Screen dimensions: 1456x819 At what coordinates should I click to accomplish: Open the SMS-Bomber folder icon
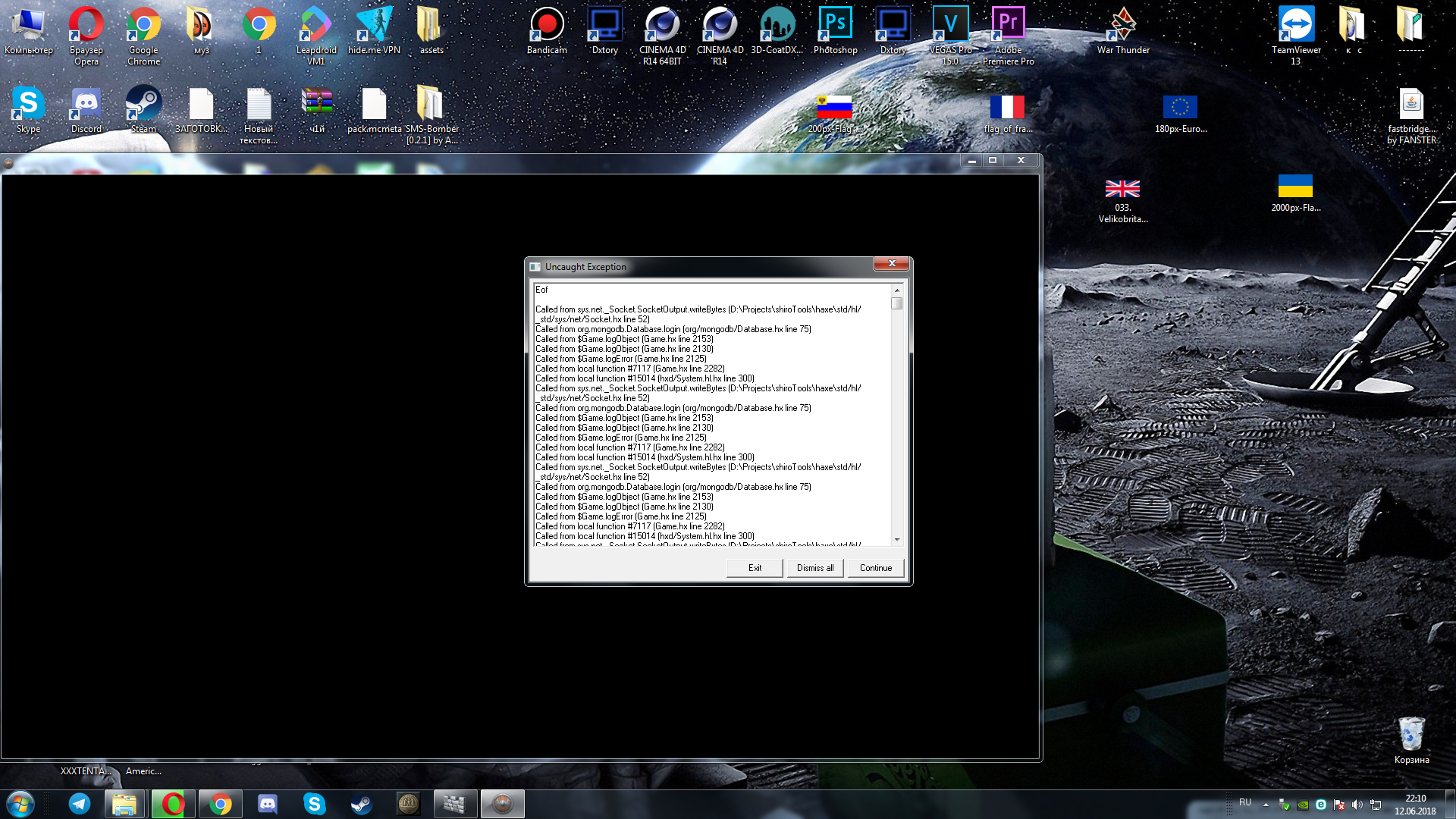431,115
